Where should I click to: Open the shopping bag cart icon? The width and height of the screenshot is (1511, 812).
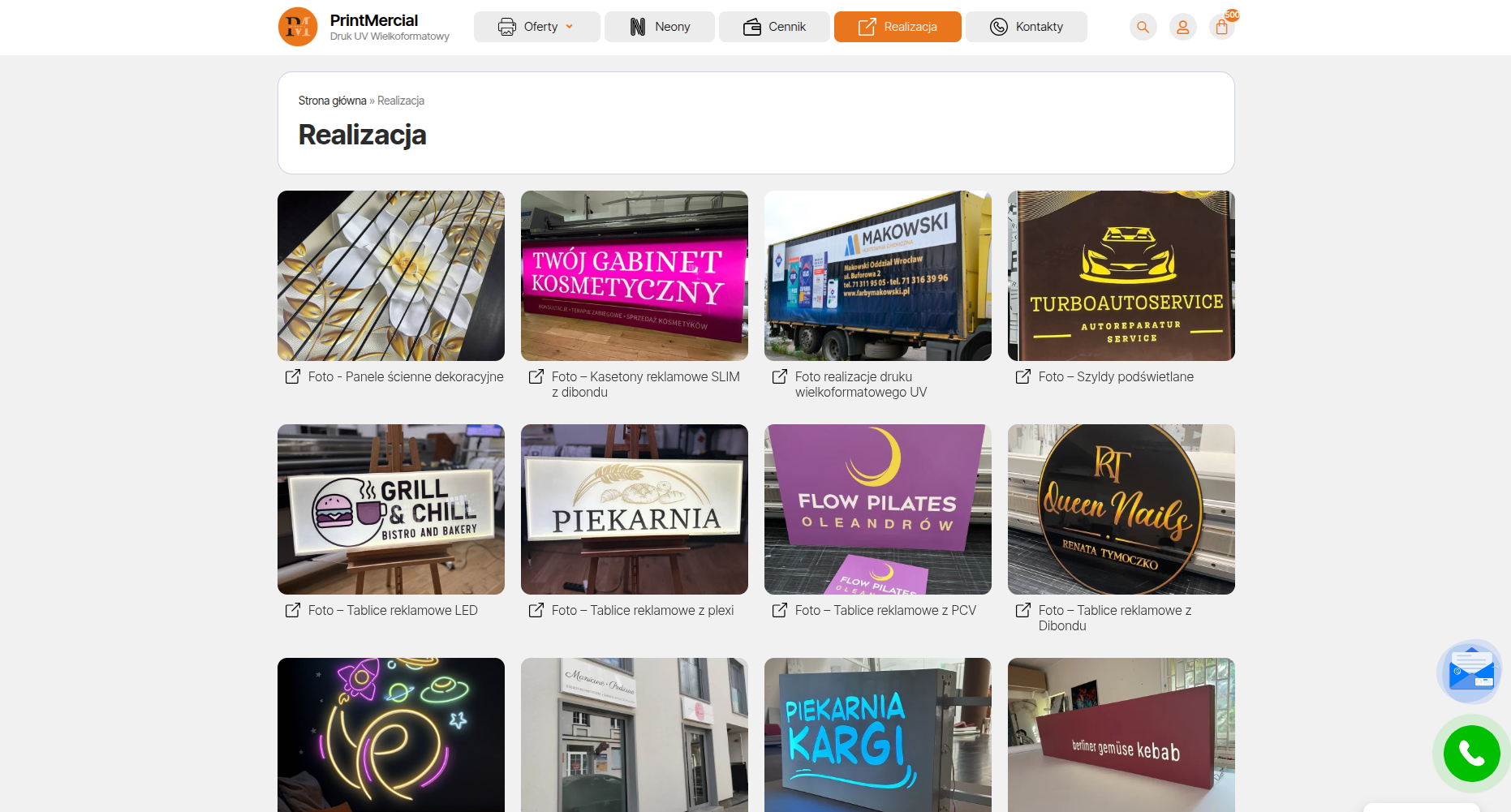click(1222, 27)
